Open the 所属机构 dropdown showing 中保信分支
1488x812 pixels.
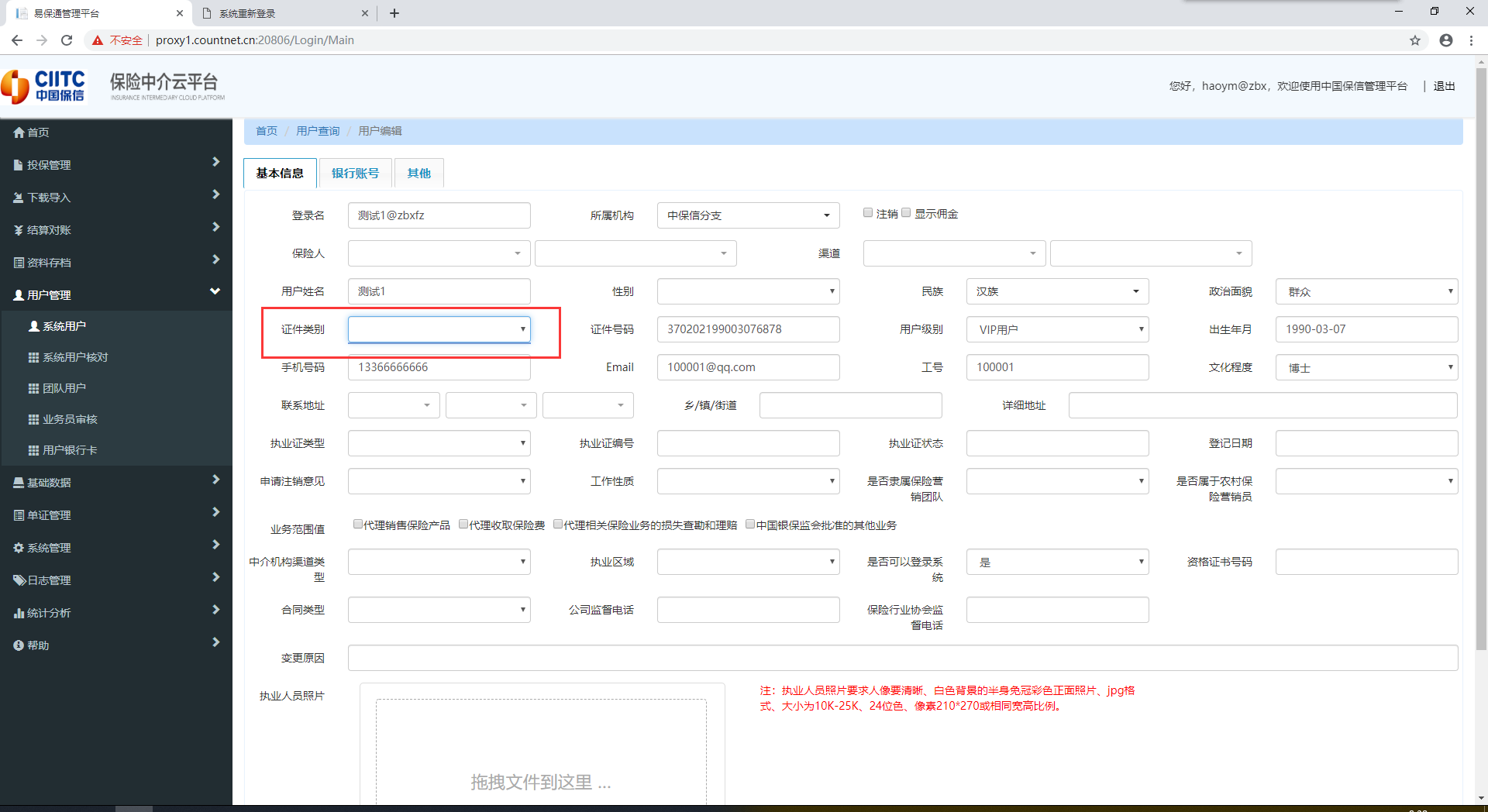pyautogui.click(x=748, y=215)
